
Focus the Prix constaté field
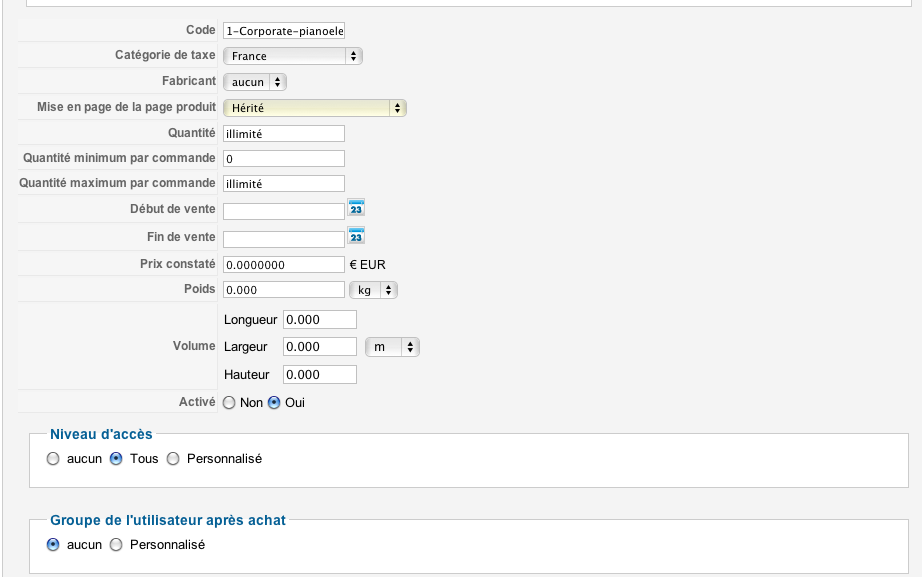point(284,265)
